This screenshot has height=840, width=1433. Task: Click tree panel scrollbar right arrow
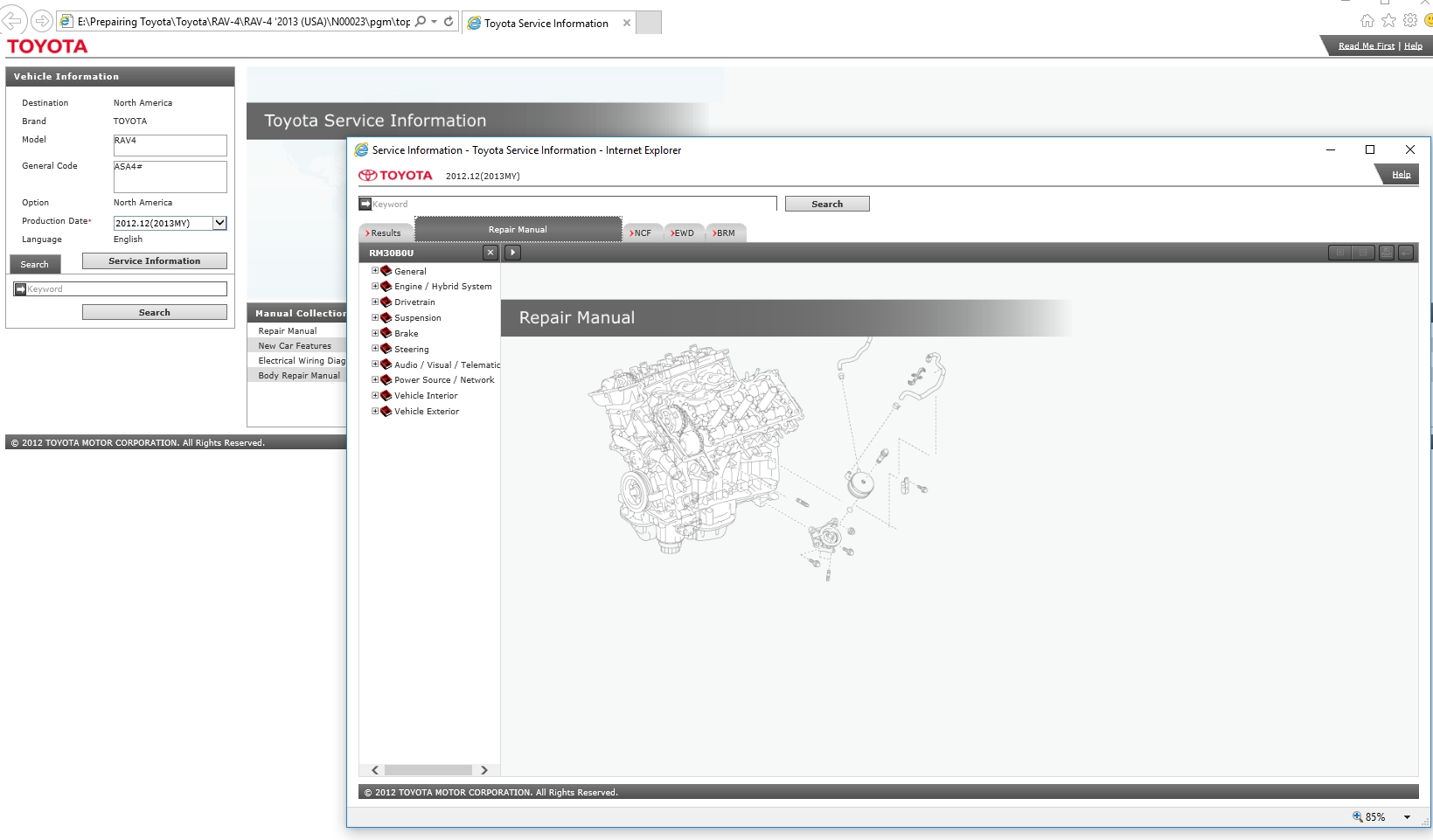pyautogui.click(x=484, y=770)
